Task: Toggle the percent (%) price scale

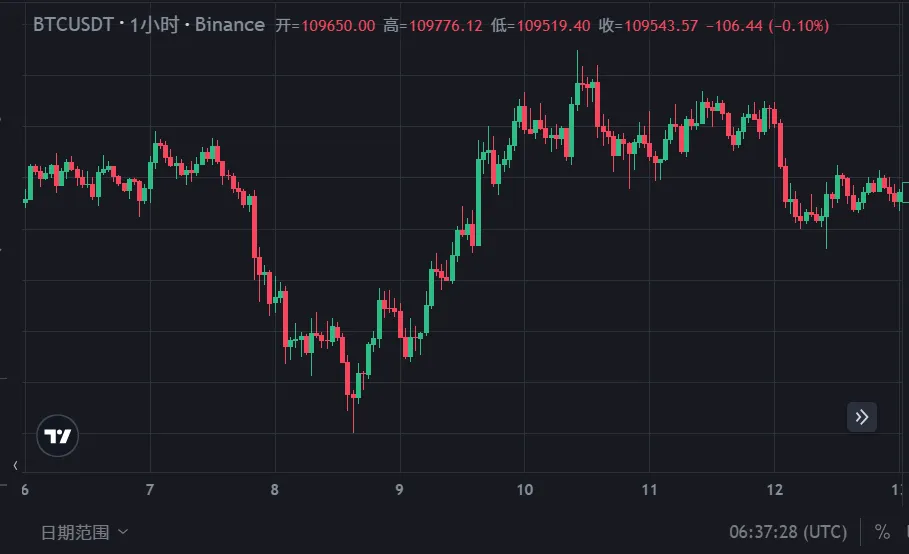Action: coord(882,531)
